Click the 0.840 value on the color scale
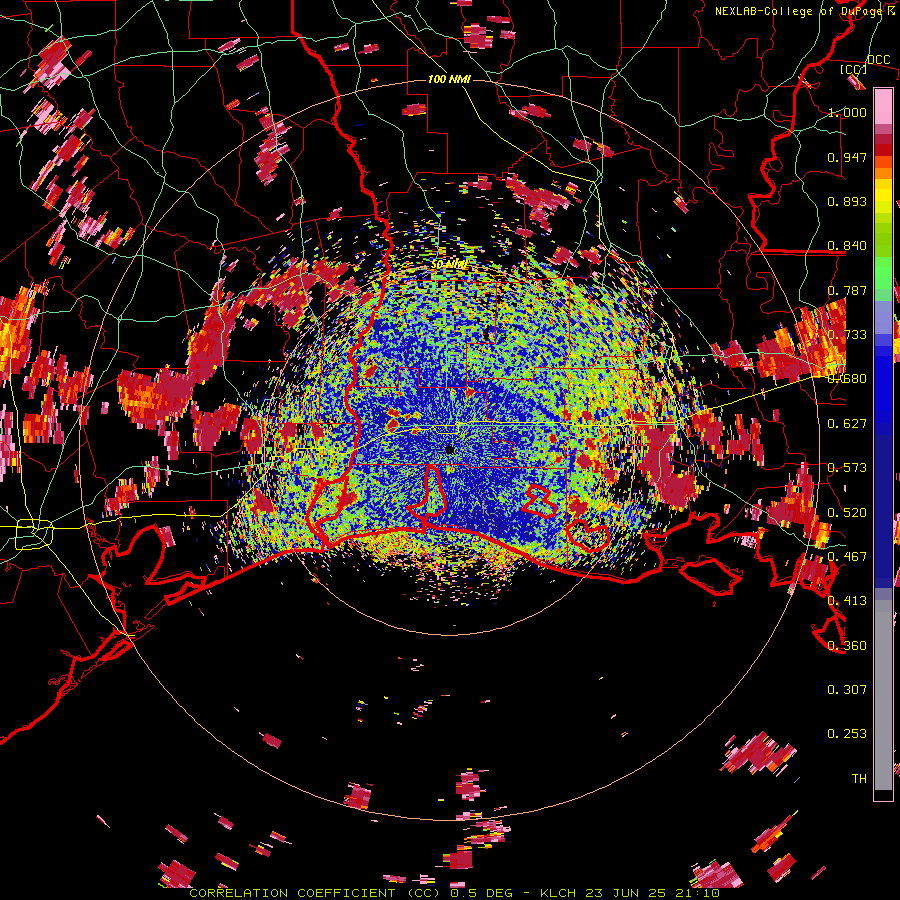This screenshot has width=900, height=900. 847,245
